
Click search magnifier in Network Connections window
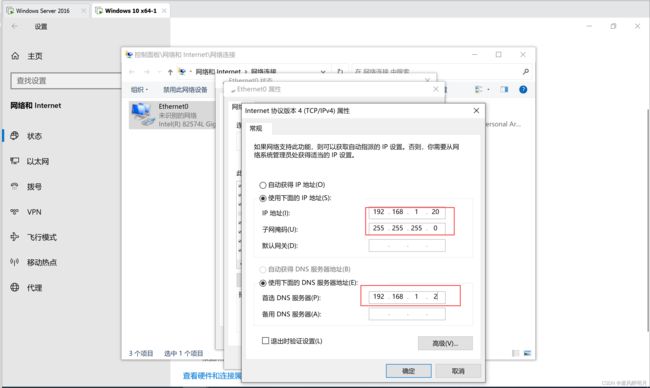click(x=526, y=71)
